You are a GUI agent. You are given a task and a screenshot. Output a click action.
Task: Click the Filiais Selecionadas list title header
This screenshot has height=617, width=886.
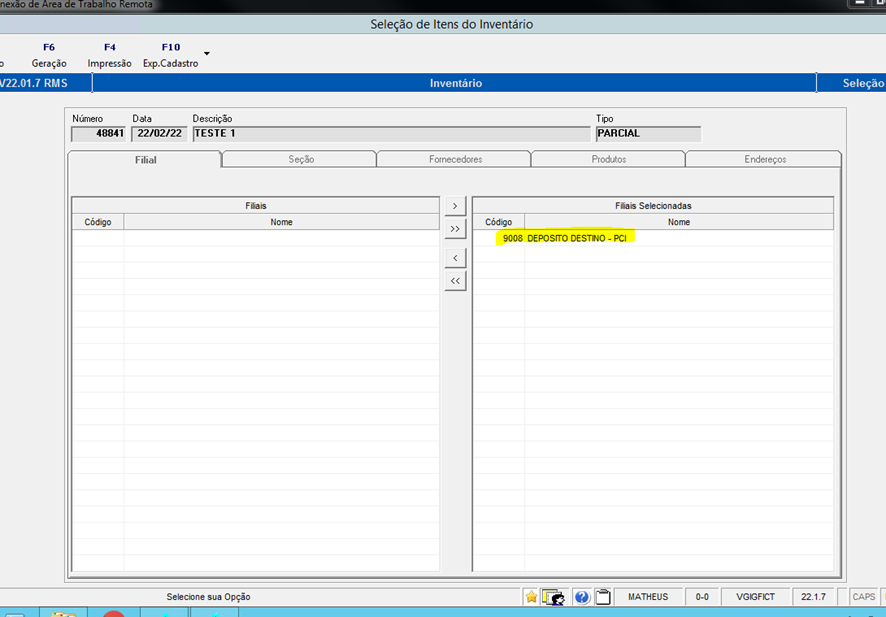[x=653, y=206]
